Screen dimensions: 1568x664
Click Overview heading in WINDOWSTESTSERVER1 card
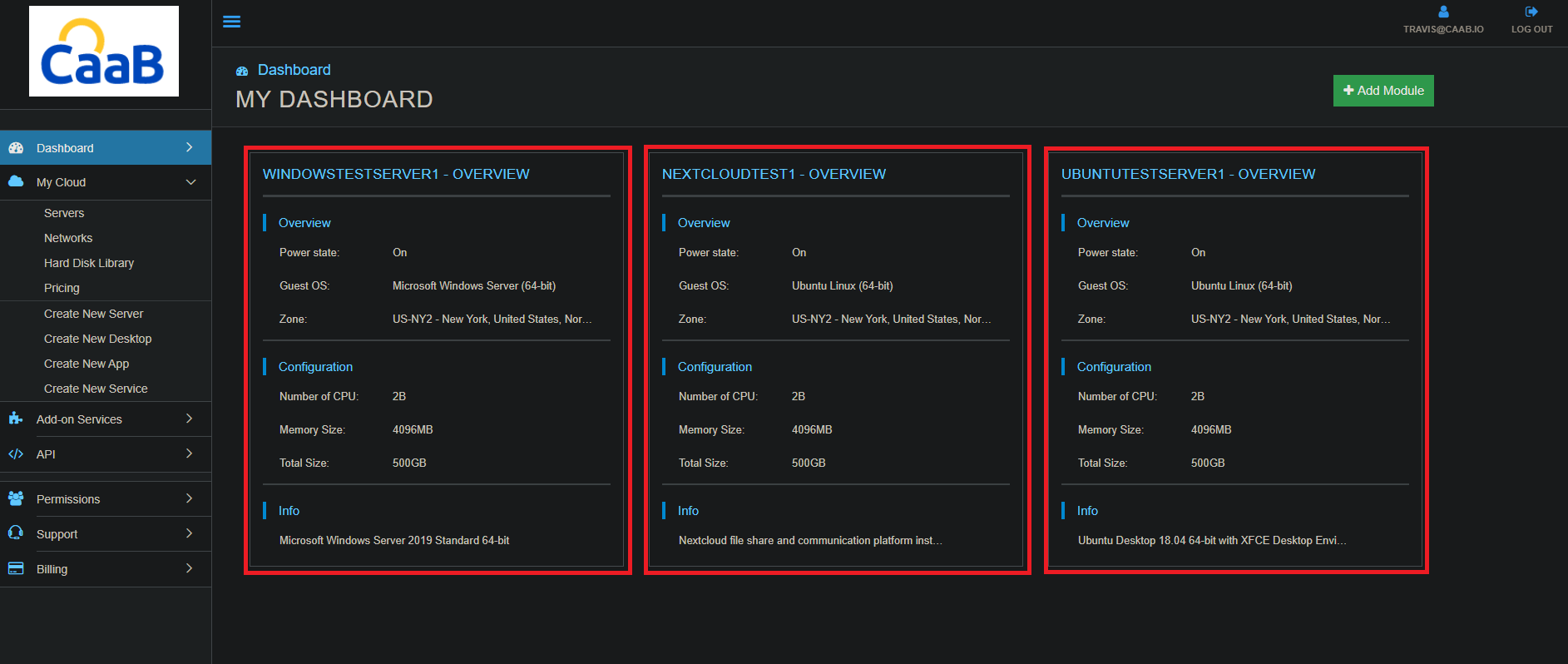tap(304, 223)
